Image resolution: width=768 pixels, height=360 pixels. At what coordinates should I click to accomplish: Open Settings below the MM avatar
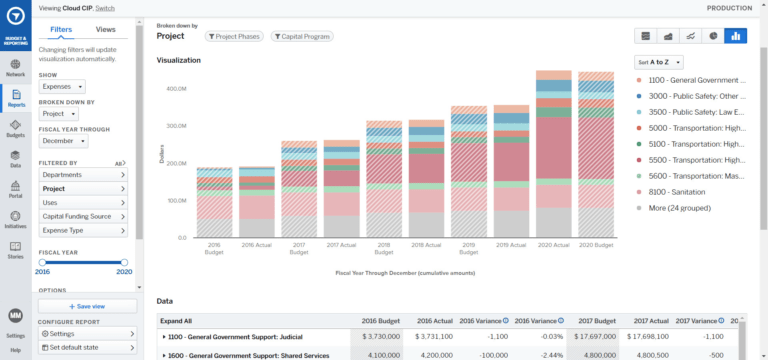[16, 336]
